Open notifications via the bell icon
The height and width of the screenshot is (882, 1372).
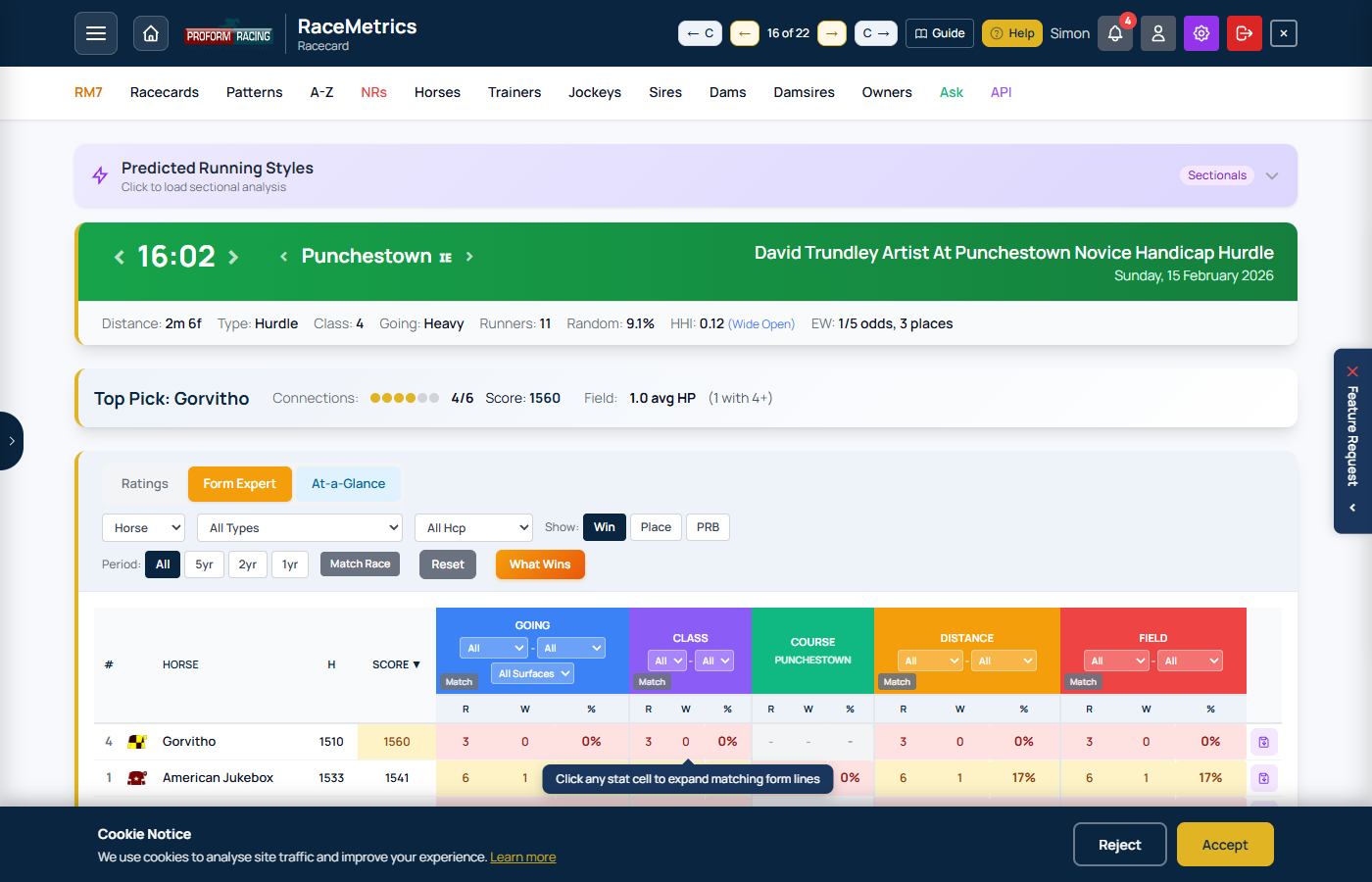pos(1114,32)
